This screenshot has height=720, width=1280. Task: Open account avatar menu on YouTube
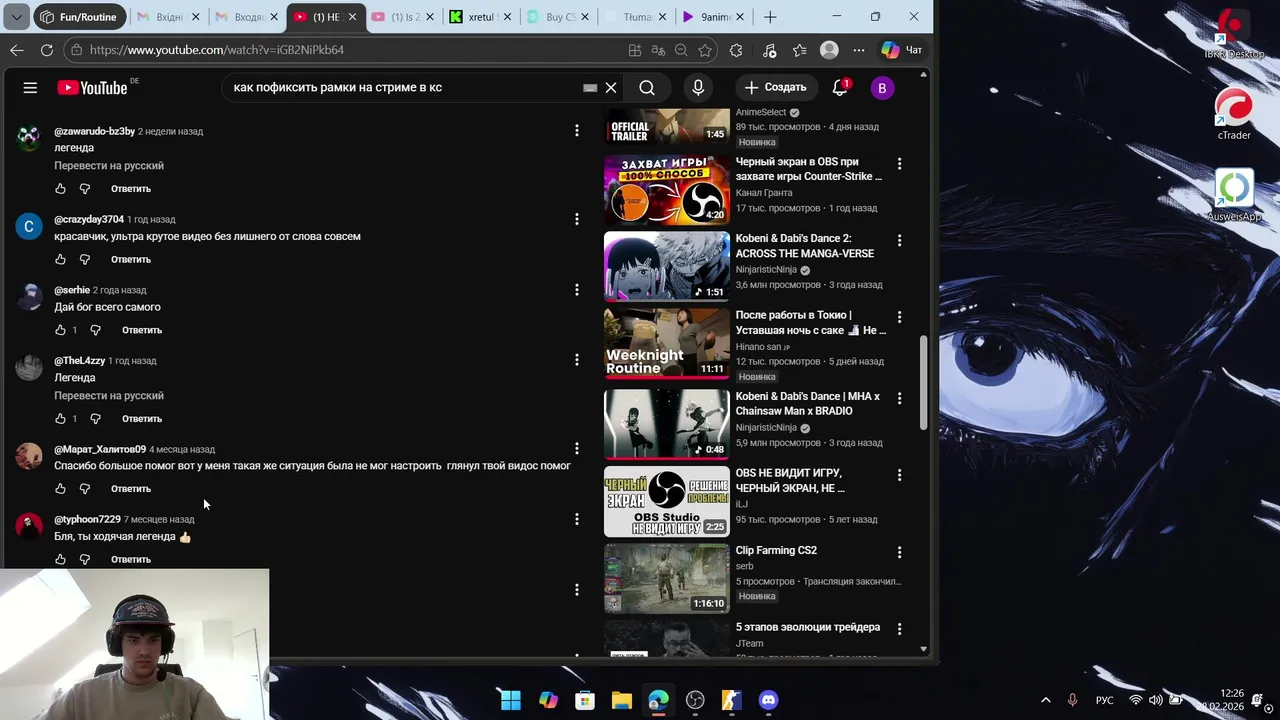882,88
